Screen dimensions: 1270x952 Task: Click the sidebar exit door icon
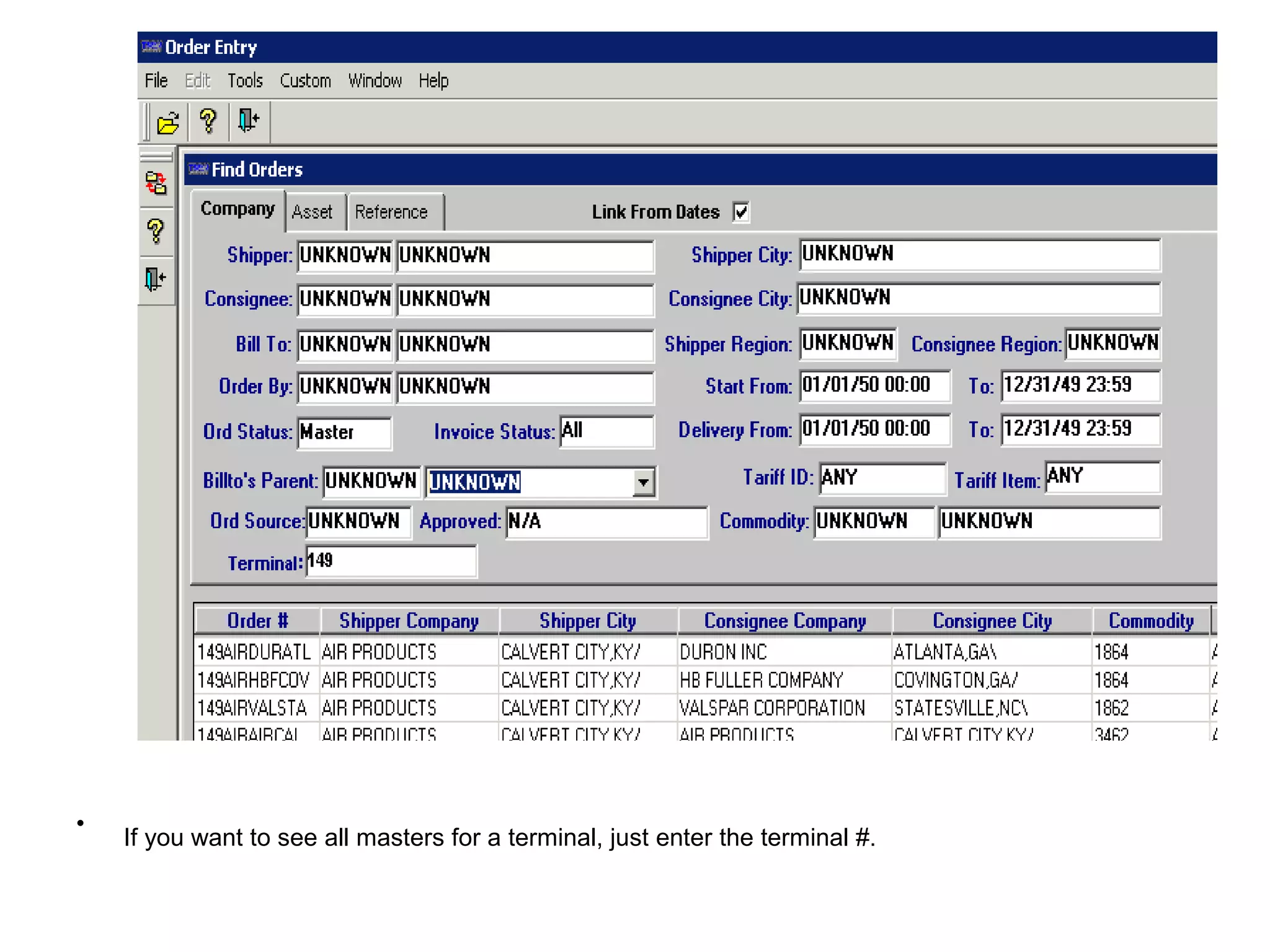[x=155, y=279]
